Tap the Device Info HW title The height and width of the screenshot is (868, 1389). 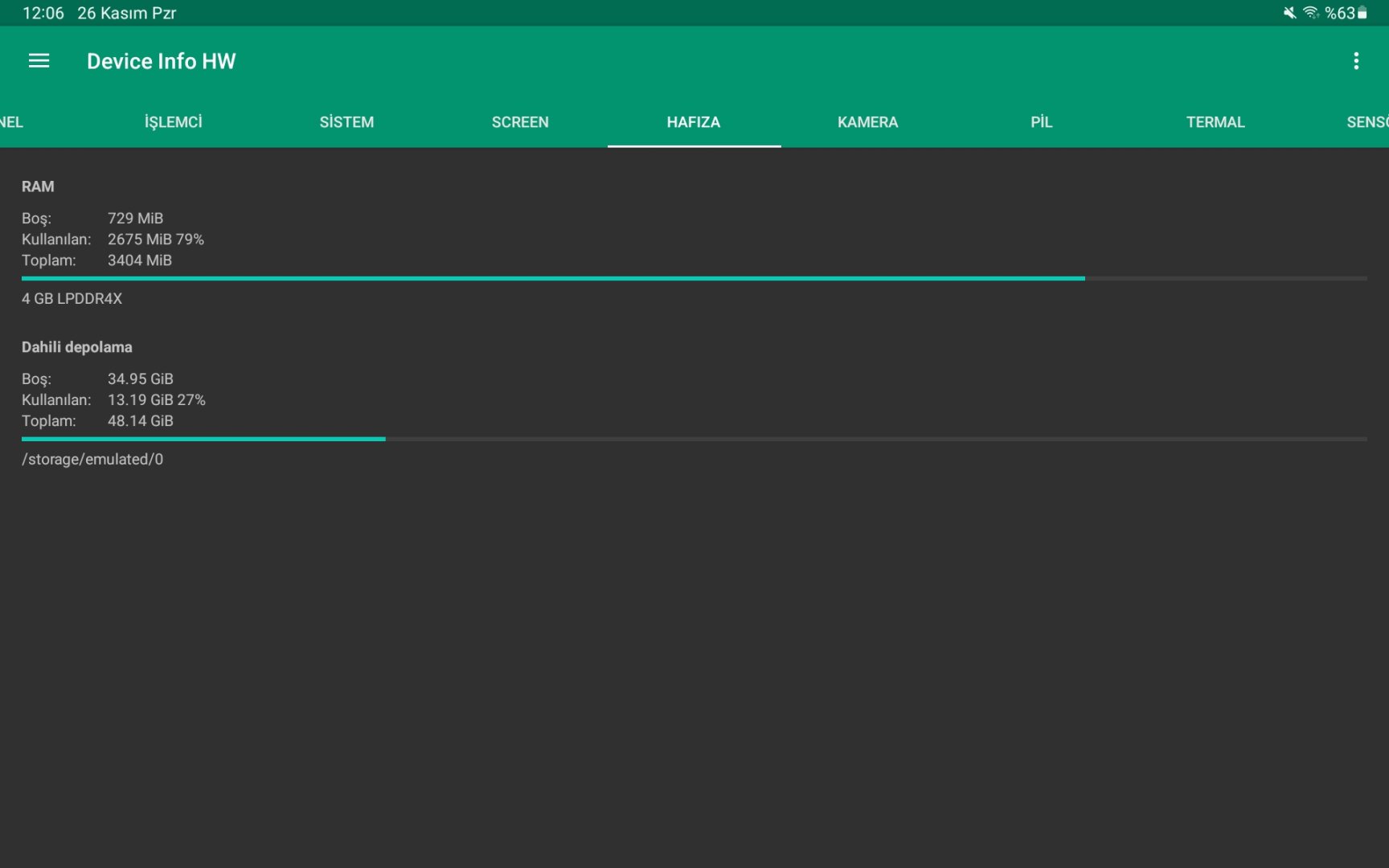tap(162, 61)
